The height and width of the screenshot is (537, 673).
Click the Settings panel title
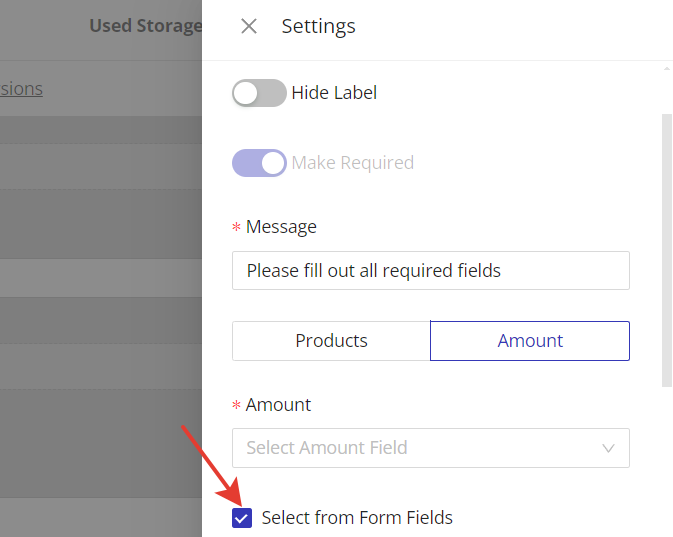pyautogui.click(x=318, y=26)
